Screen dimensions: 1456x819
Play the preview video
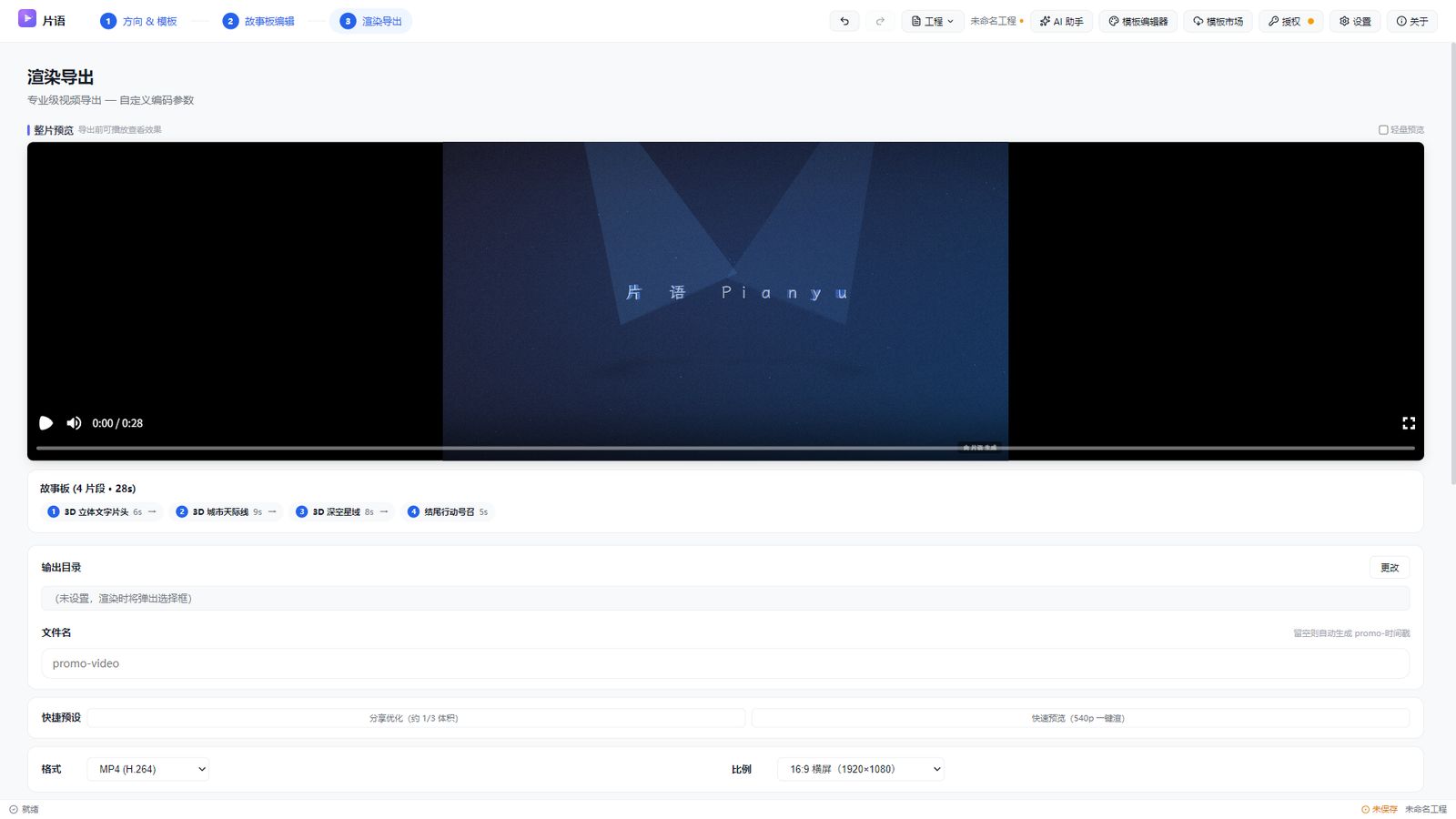(x=45, y=423)
